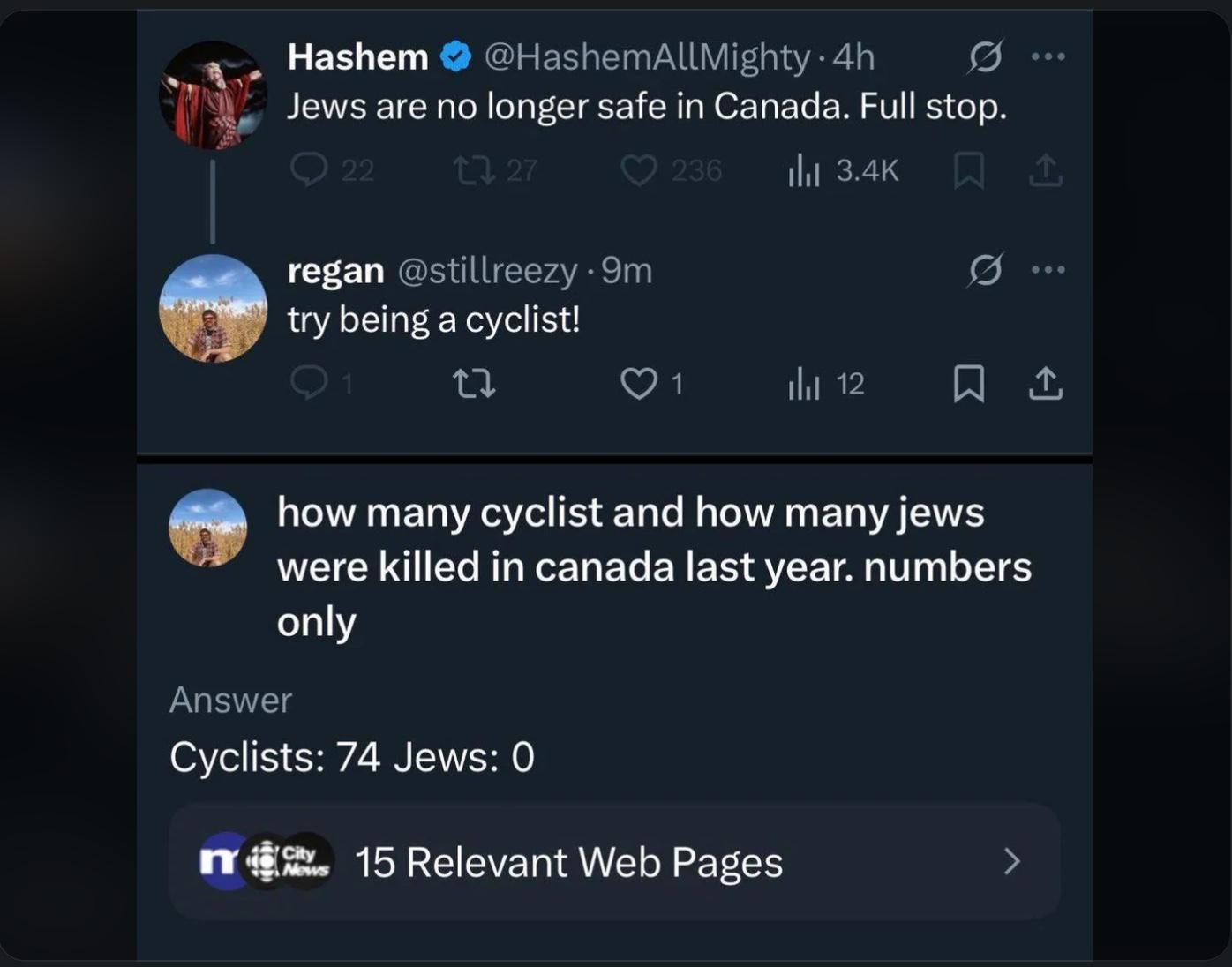Screen dimensions: 1232x967
Task: Open the @HashemAllMighty profile handle
Action: (647, 57)
